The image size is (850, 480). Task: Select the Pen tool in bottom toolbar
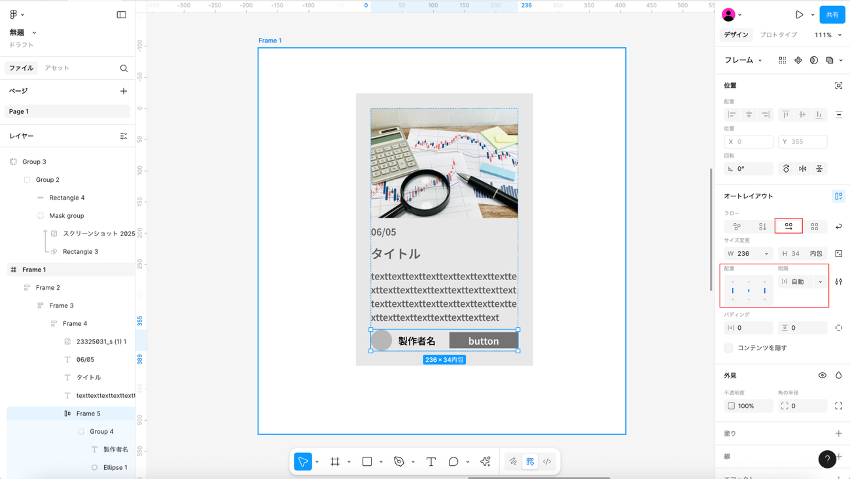click(x=398, y=462)
